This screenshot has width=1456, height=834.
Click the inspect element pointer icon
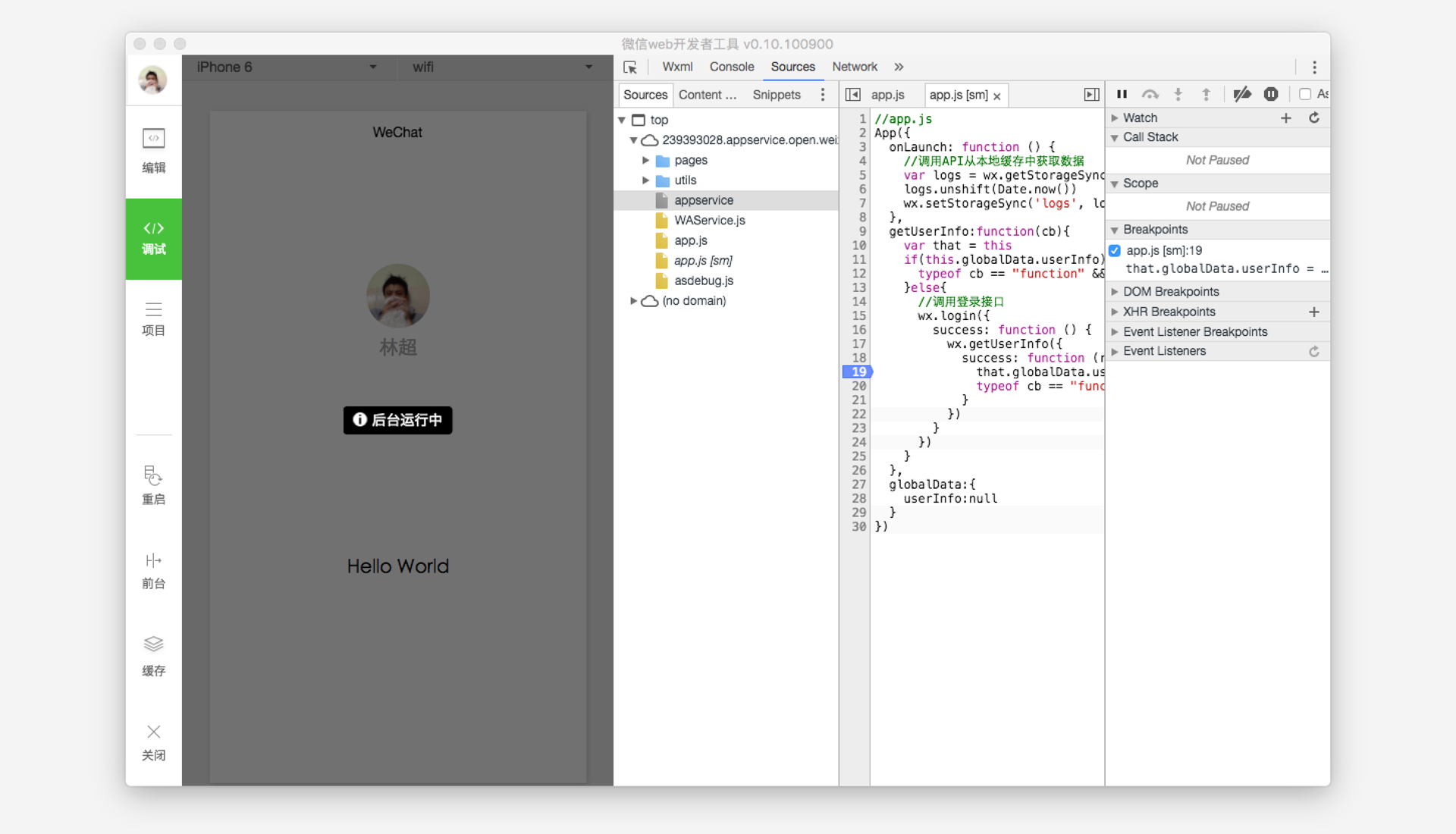click(630, 67)
